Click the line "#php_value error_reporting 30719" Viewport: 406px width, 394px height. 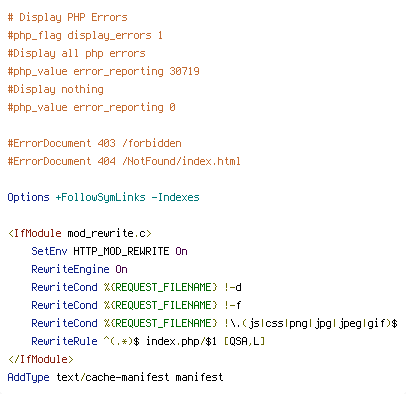click(104, 71)
